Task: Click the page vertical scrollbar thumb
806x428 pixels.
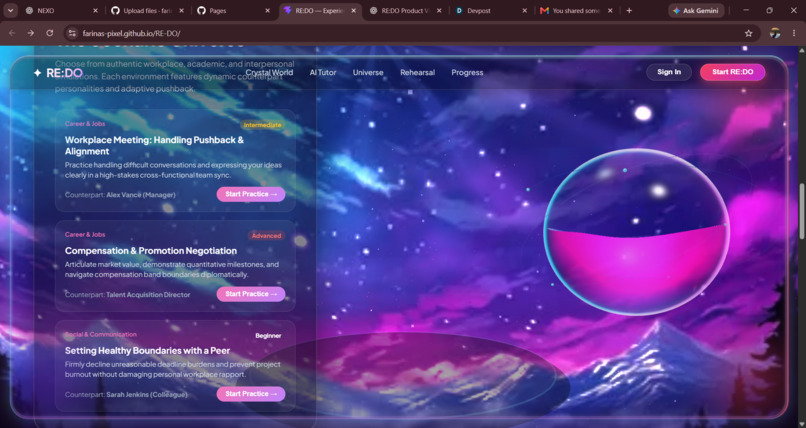Action: pos(801,211)
